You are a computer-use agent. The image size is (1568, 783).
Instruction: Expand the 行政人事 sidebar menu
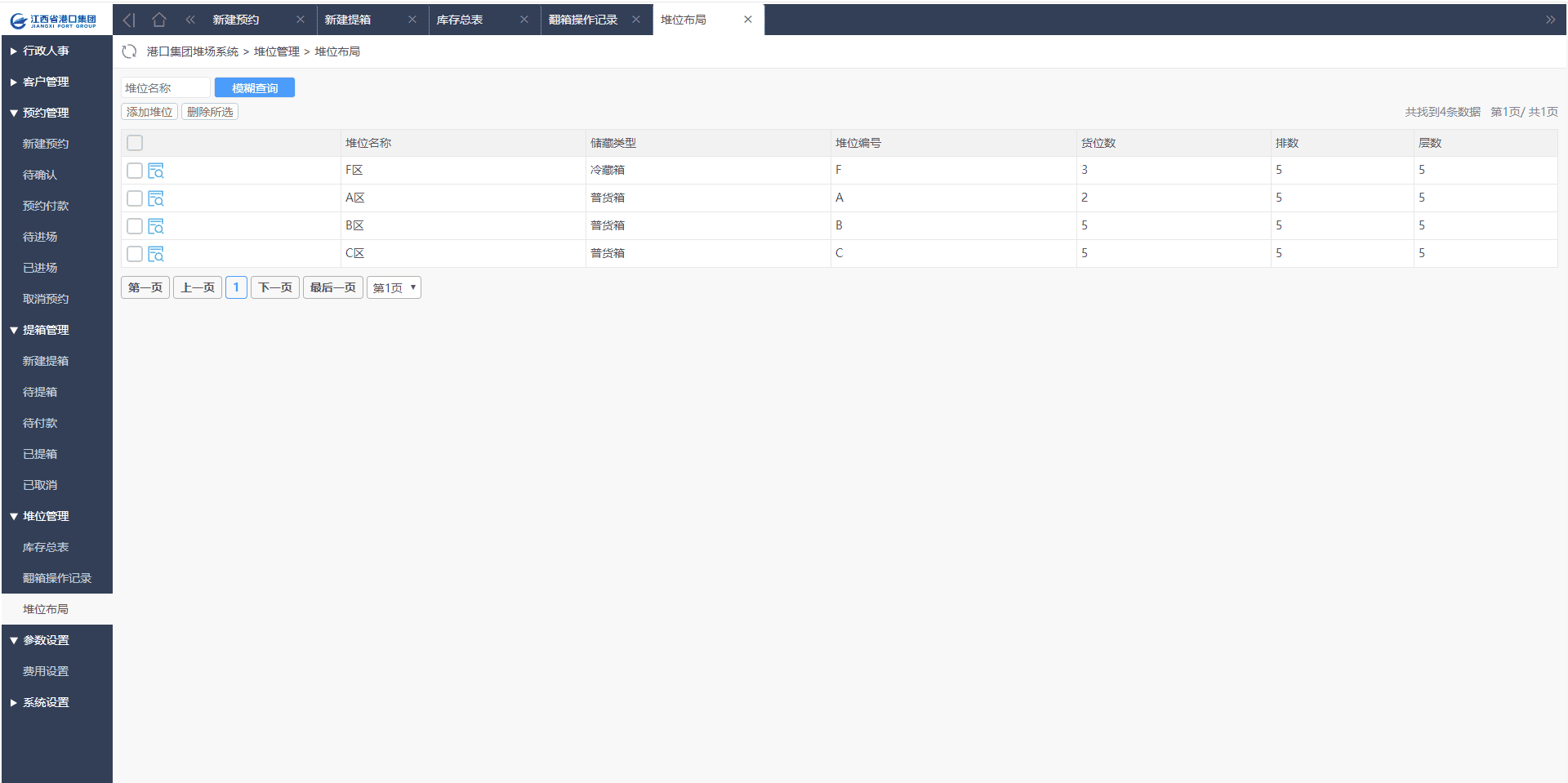click(x=46, y=51)
